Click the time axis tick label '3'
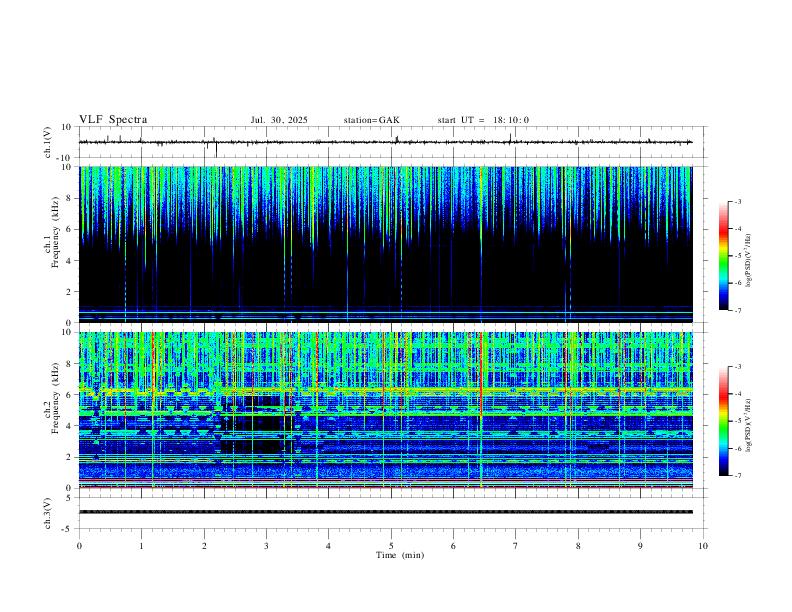Image resolution: width=792 pixels, height=612 pixels. [x=266, y=546]
